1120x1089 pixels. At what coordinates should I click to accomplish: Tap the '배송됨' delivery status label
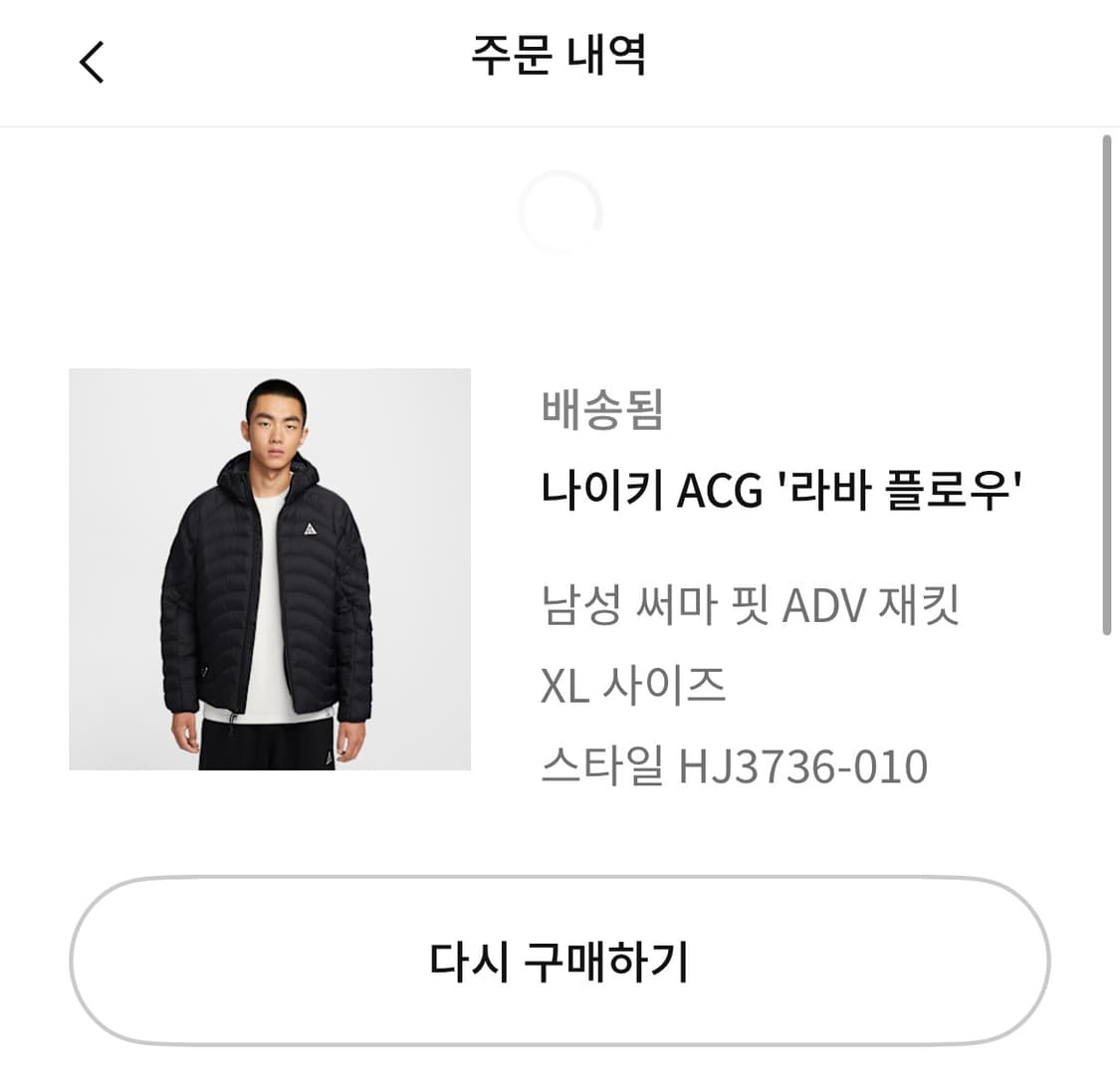click(603, 411)
